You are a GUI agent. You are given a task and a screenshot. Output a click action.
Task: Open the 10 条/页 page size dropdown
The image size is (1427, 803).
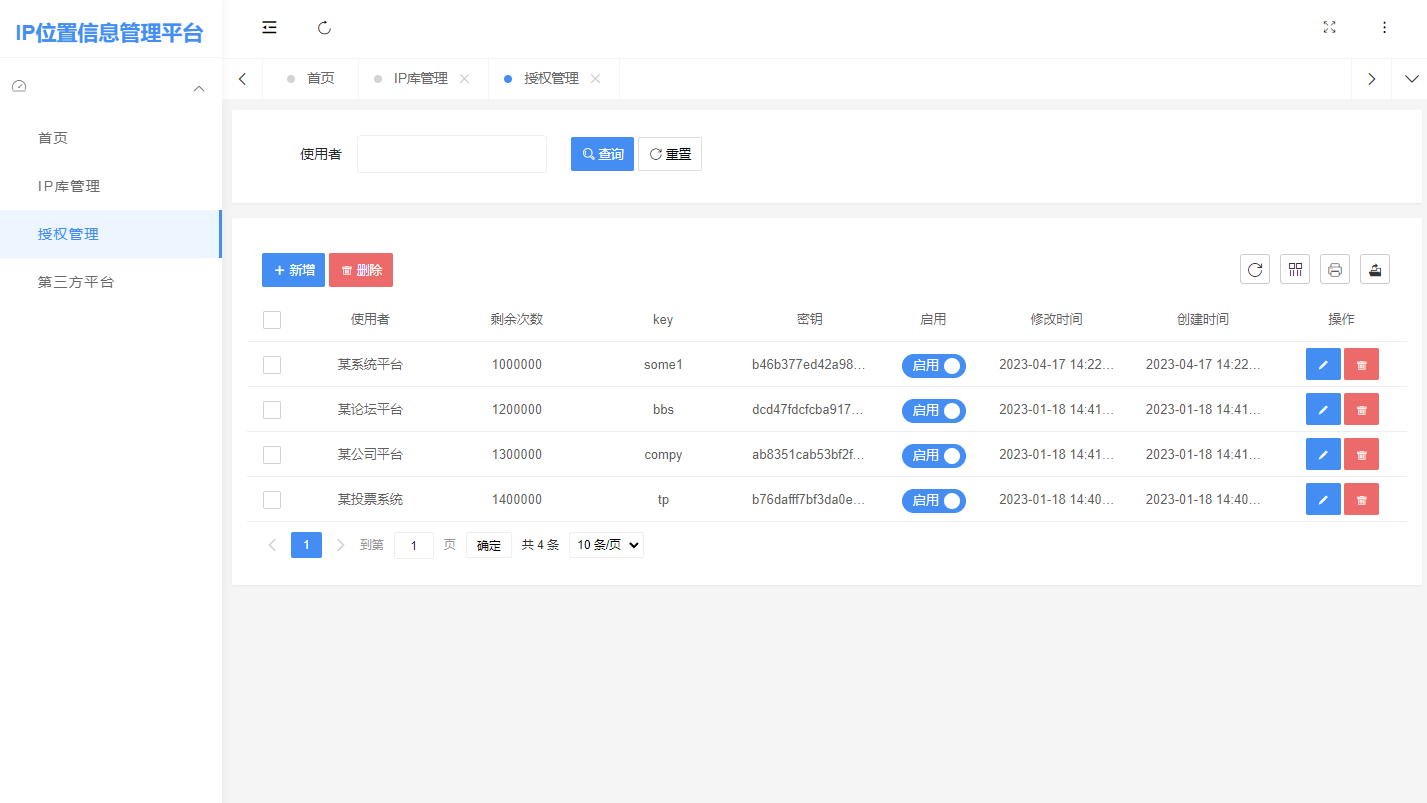click(x=606, y=544)
